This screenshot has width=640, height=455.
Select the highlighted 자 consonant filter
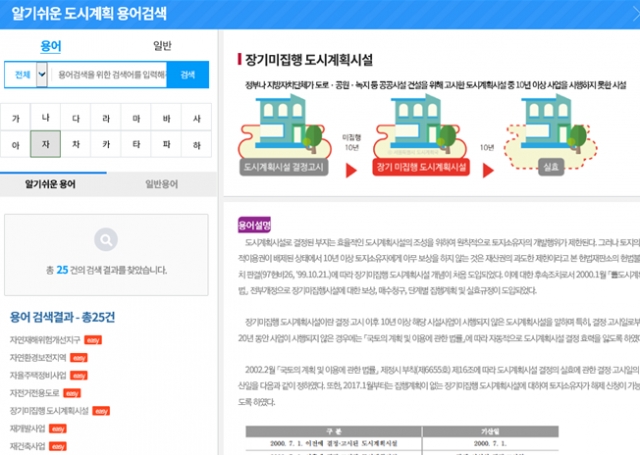click(45, 144)
